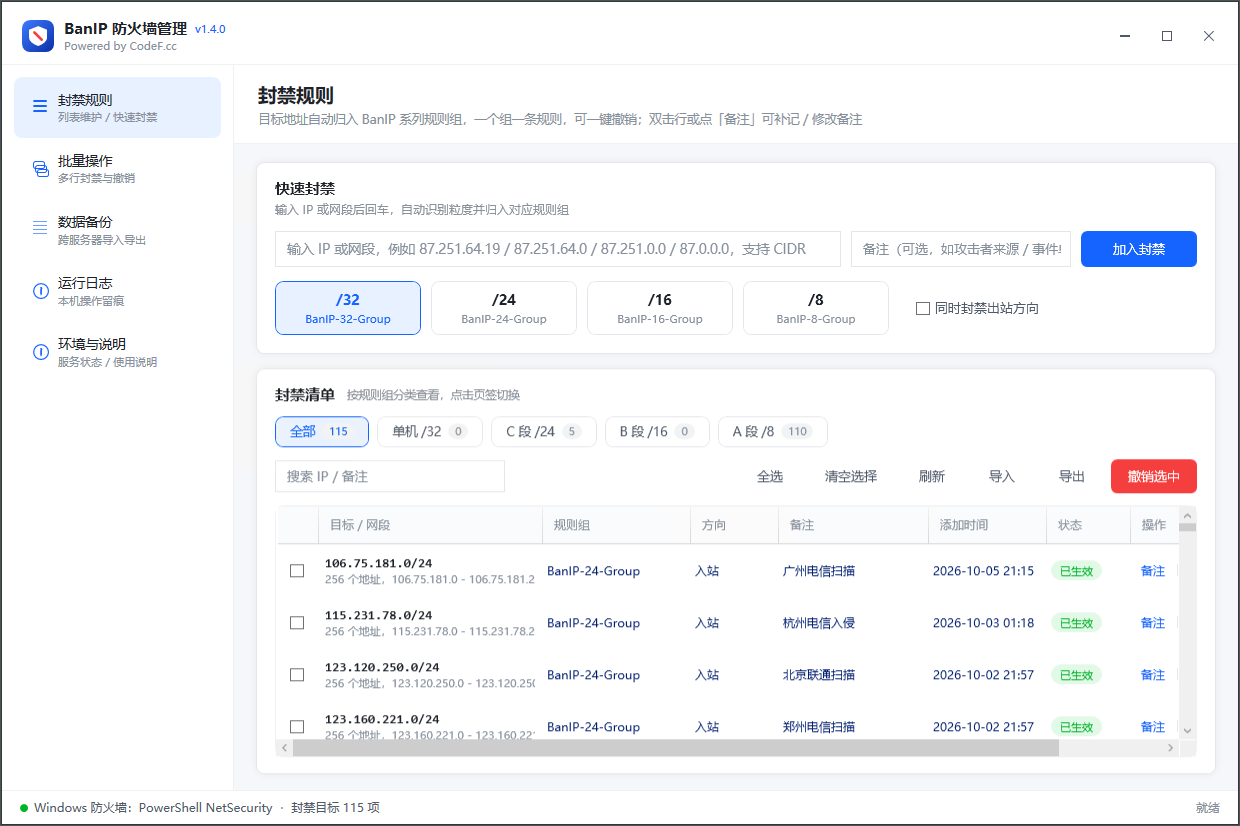Click the 清空选择 button
The height and width of the screenshot is (826, 1240).
[x=851, y=476]
